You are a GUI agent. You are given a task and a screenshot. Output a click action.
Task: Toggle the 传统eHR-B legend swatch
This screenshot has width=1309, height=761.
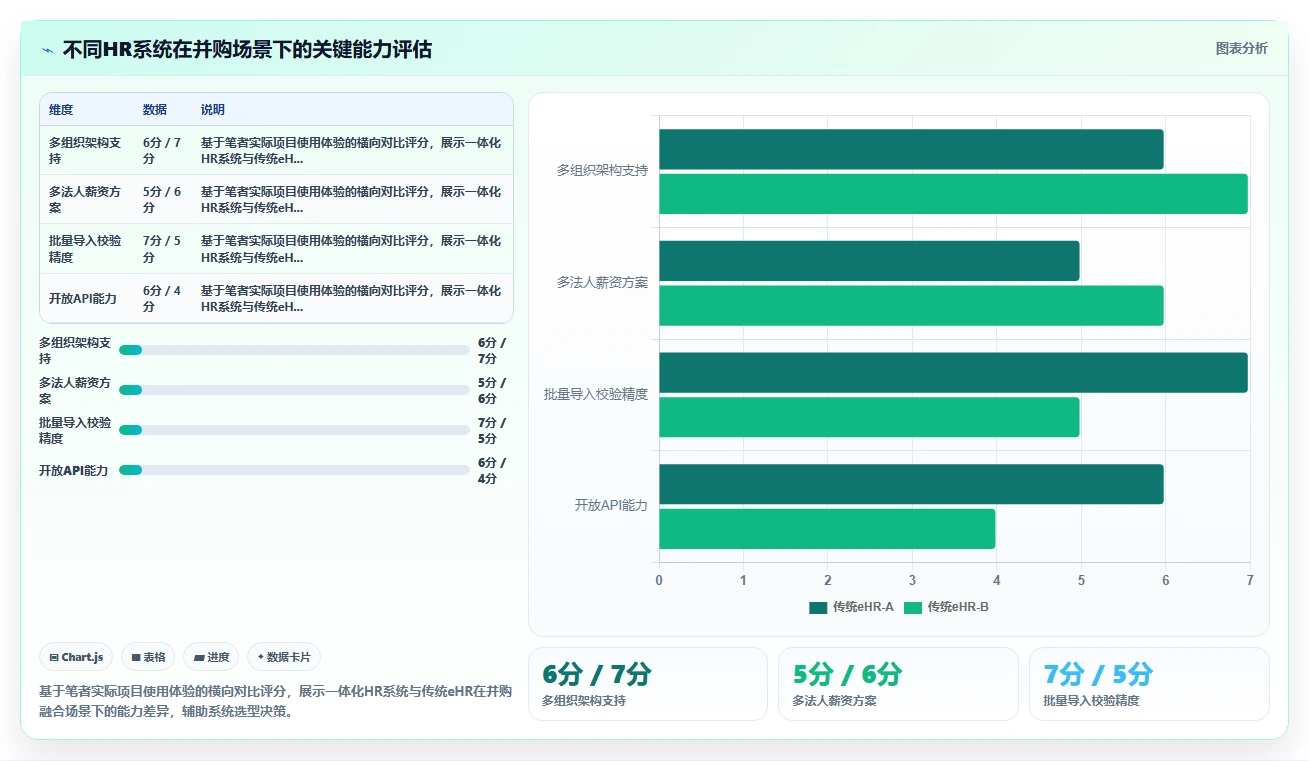(913, 607)
